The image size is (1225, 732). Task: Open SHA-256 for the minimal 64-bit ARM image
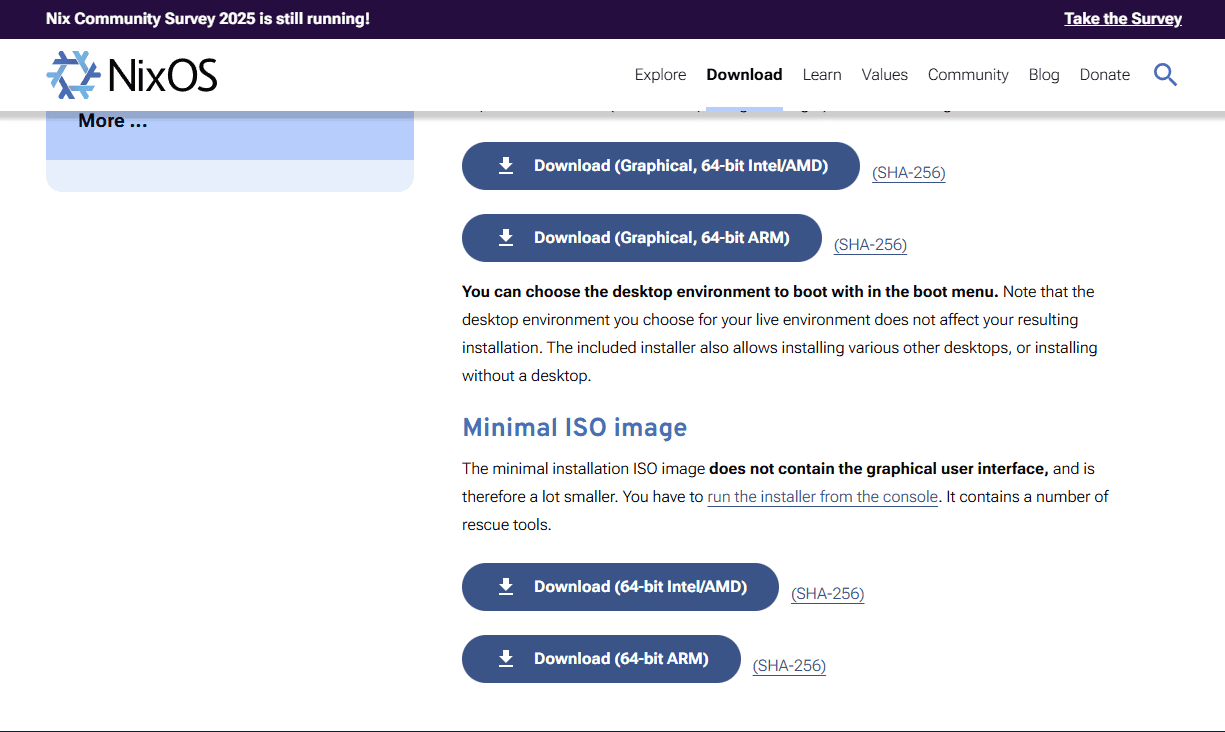pos(789,665)
